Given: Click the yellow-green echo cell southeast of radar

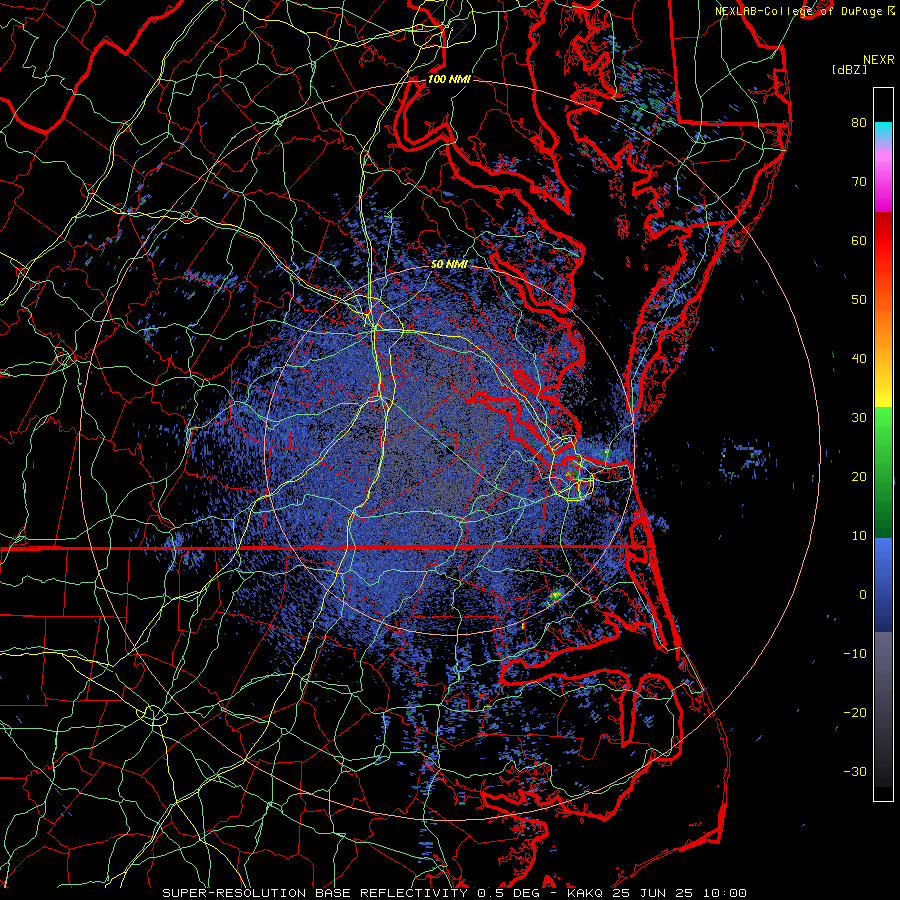Looking at the screenshot, I should coord(555,596).
